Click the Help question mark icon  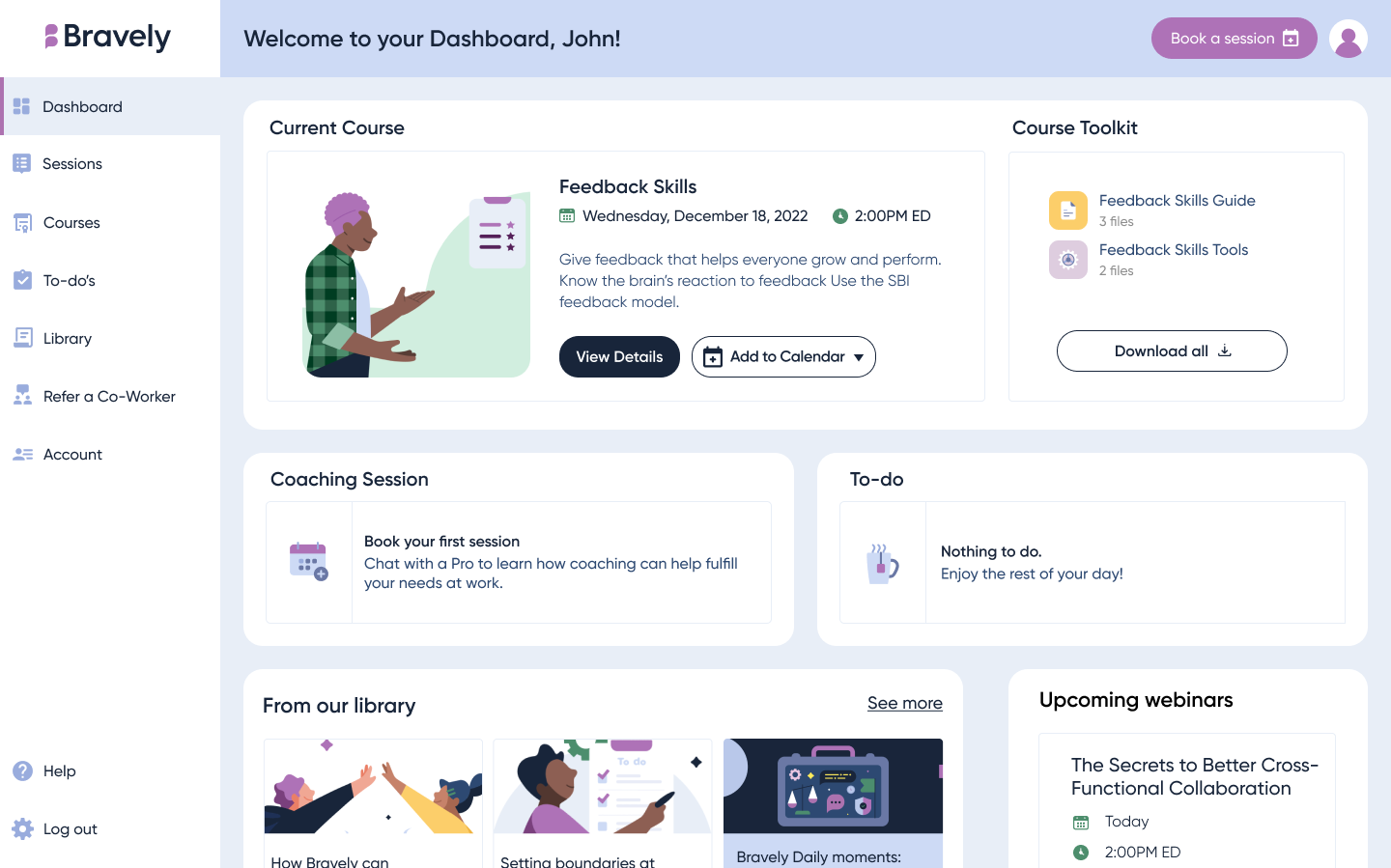coord(23,770)
